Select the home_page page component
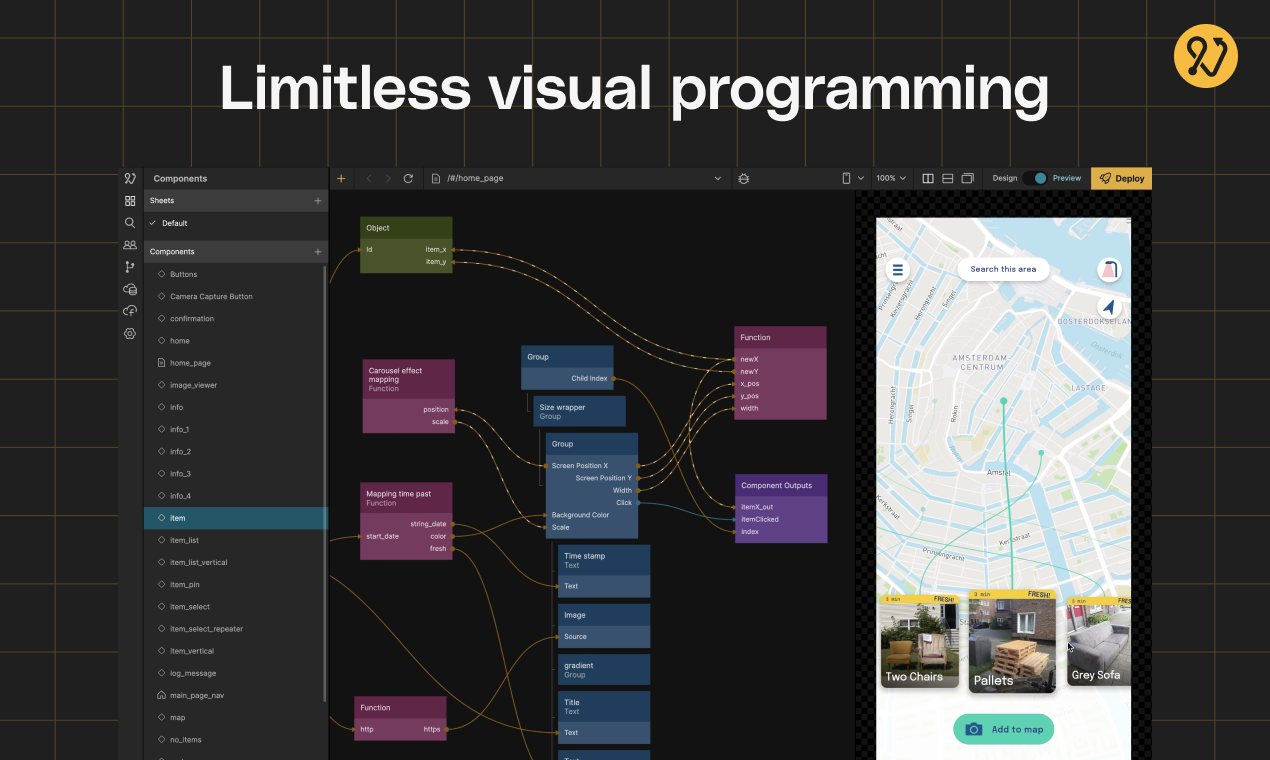Image resolution: width=1270 pixels, height=760 pixels. point(237,363)
